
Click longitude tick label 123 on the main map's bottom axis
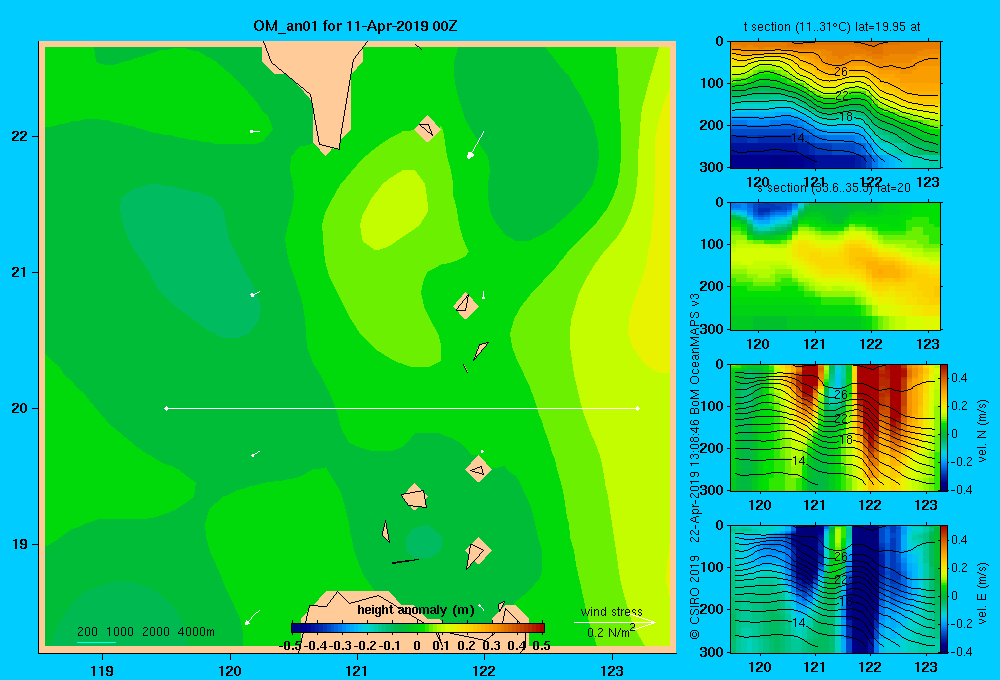pos(612,670)
